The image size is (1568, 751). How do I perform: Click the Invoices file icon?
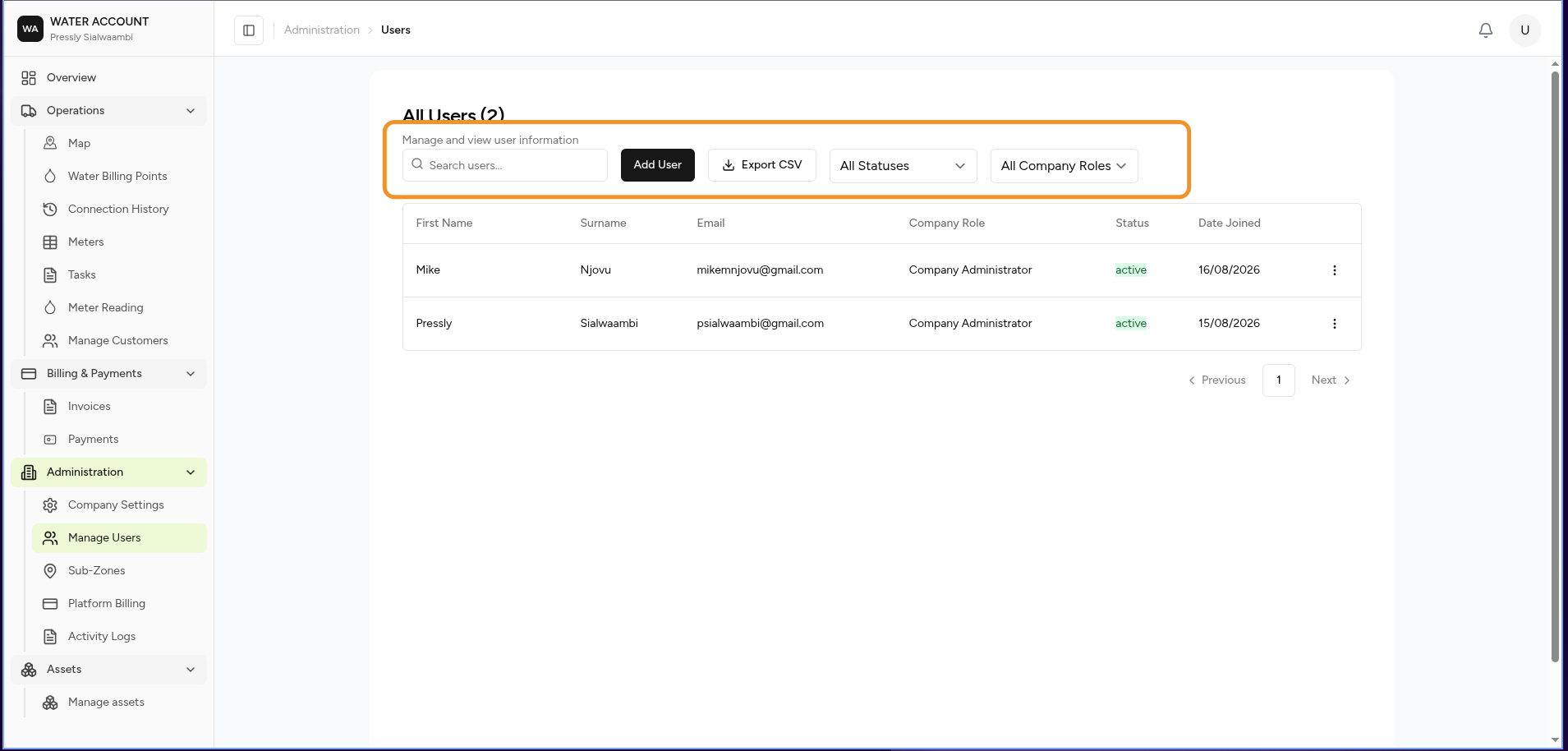pyautogui.click(x=50, y=406)
